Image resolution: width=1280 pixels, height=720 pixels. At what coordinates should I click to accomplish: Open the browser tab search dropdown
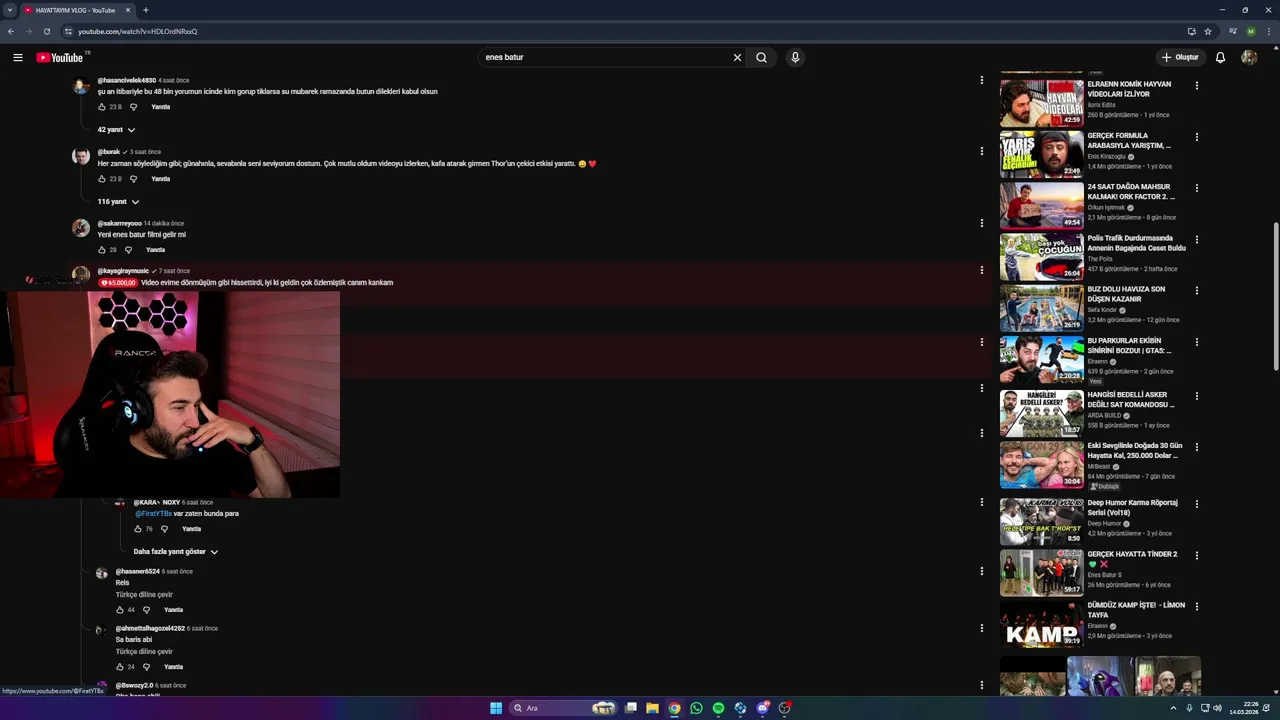click(9, 10)
